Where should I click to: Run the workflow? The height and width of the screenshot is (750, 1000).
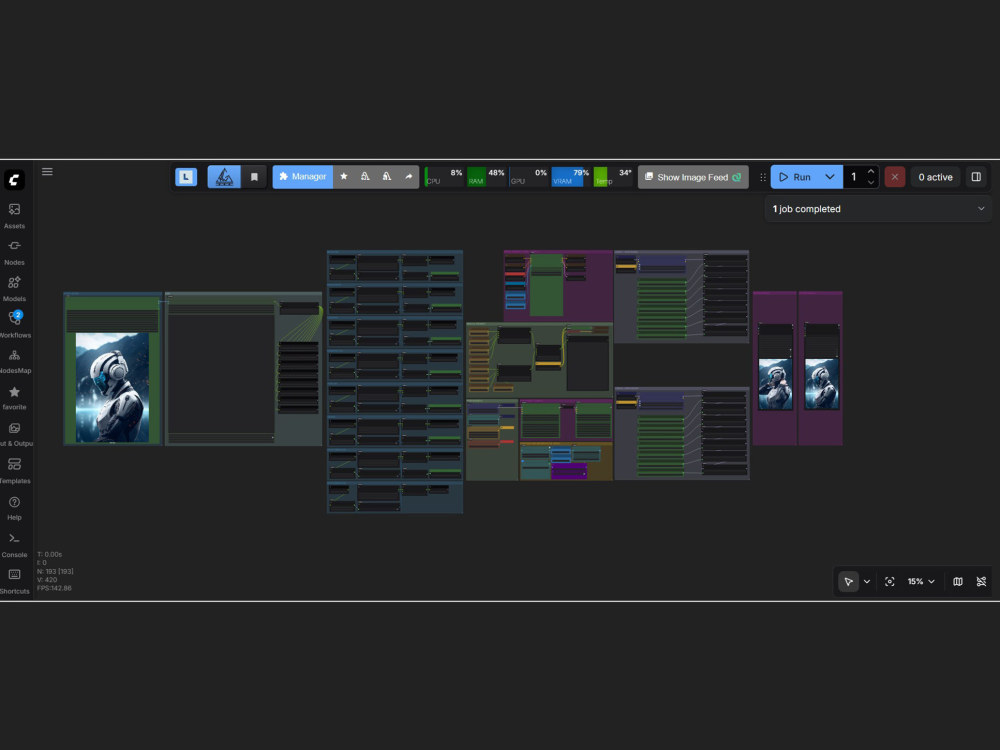(x=795, y=177)
